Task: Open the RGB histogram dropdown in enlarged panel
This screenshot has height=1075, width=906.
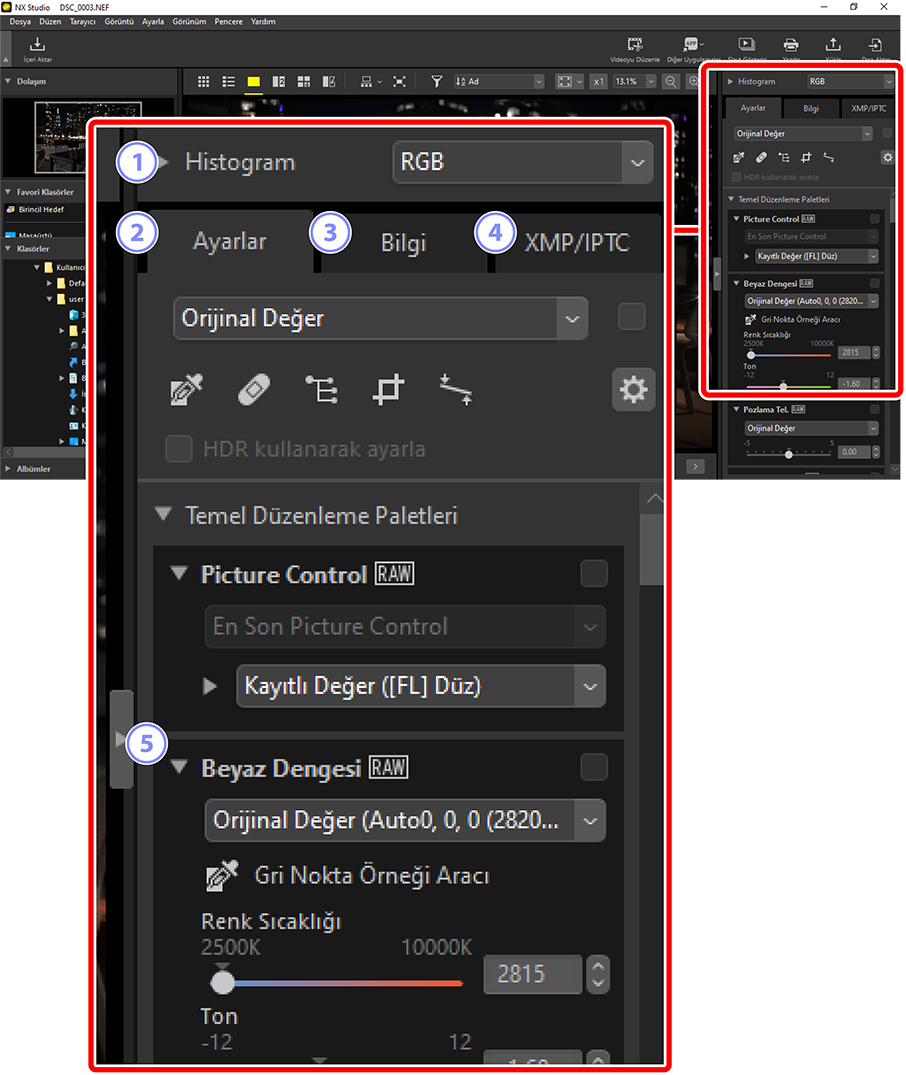Action: coord(523,162)
